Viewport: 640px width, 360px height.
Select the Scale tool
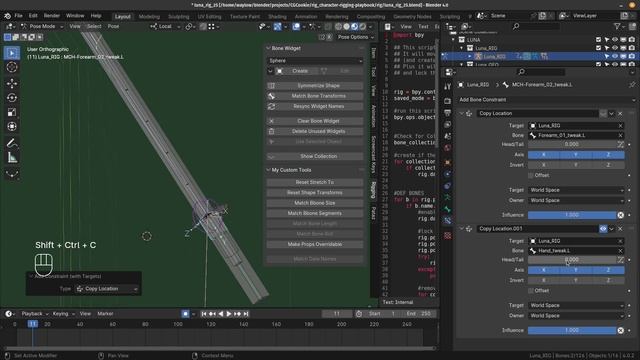coord(12,112)
